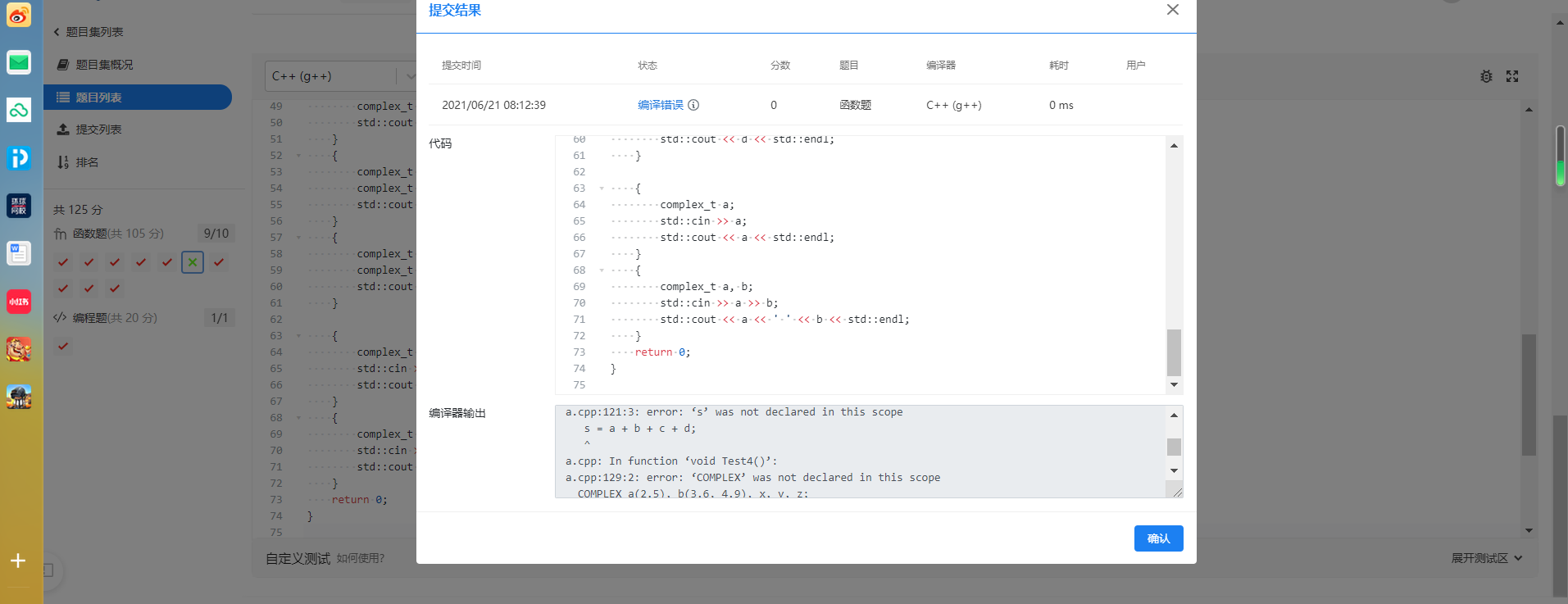Image resolution: width=1568 pixels, height=604 pixels.
Task: Click the 提交时间 column header
Action: click(x=461, y=66)
